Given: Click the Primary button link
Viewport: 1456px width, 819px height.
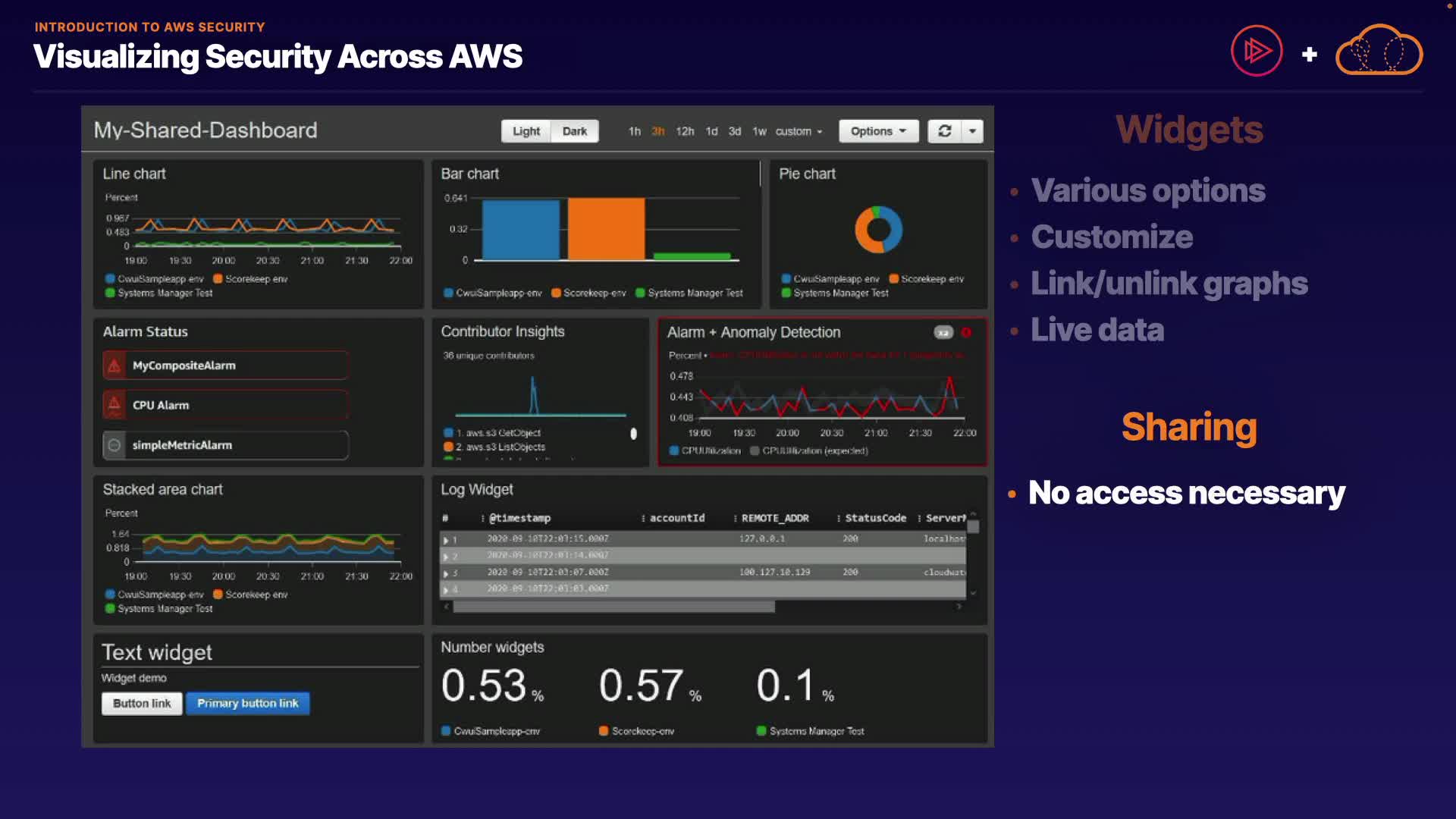Looking at the screenshot, I should (247, 703).
